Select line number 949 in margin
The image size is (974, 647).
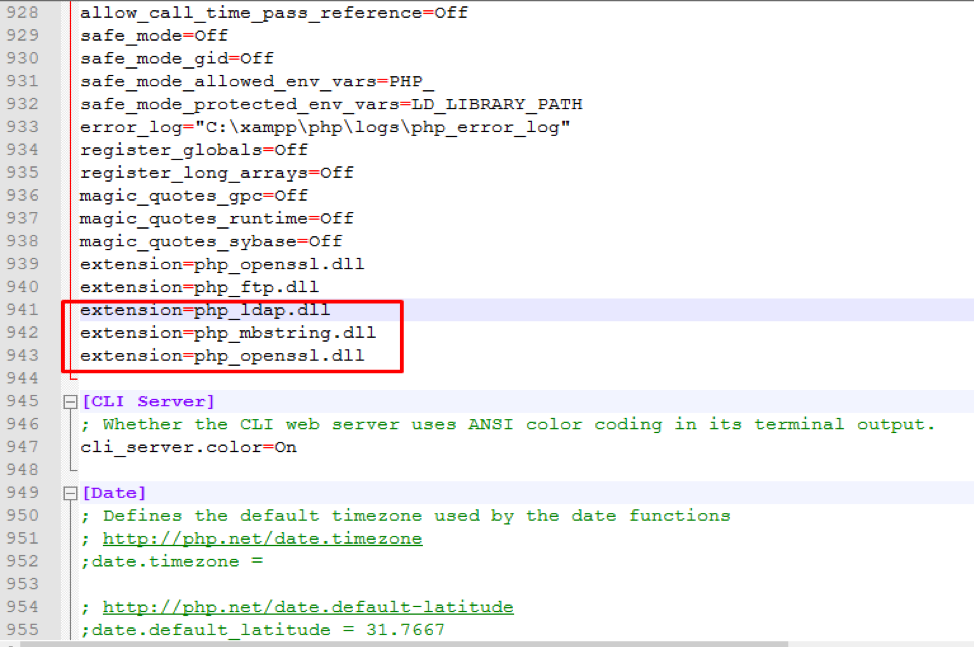22,492
